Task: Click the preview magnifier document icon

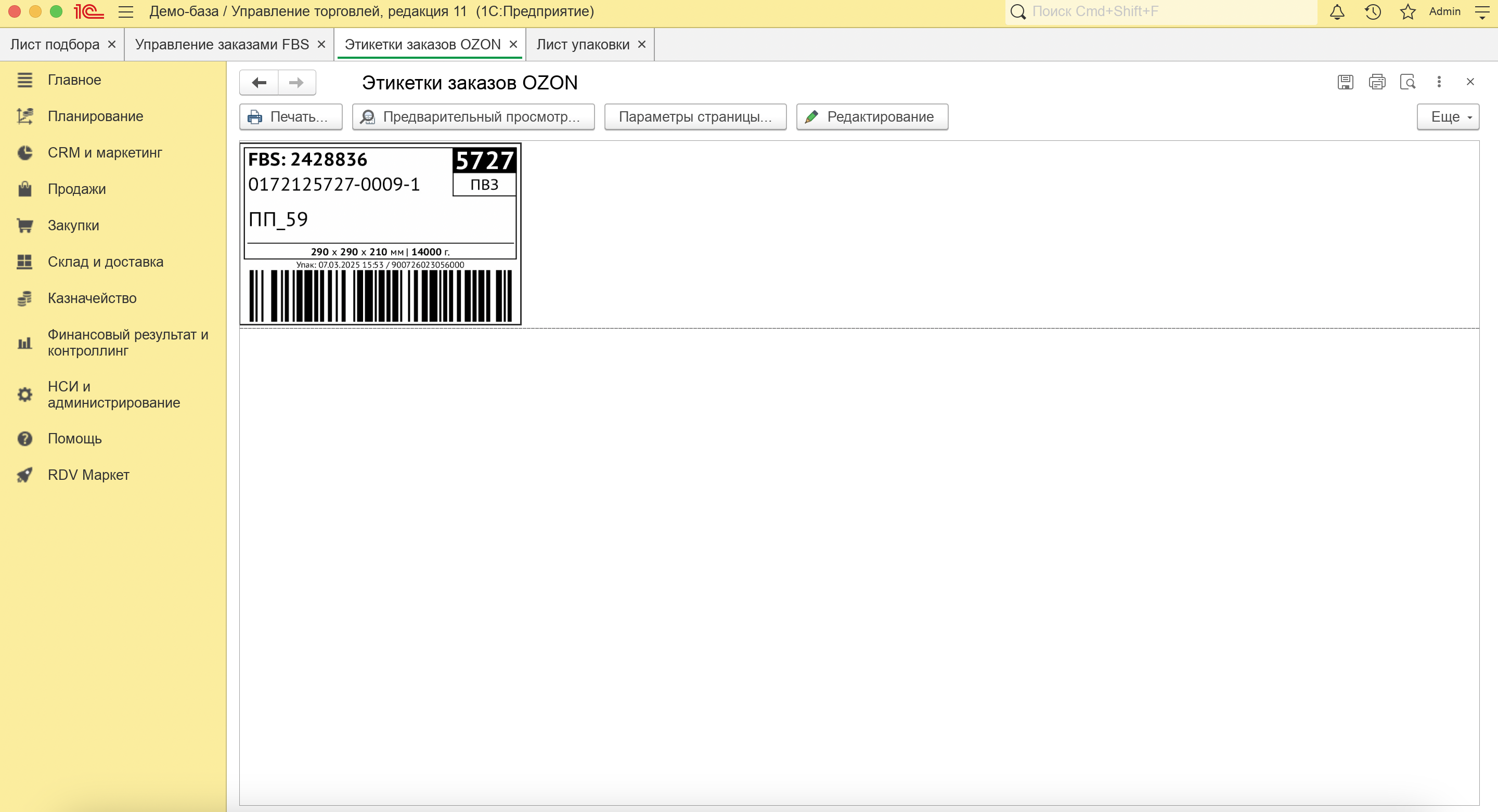Action: (1408, 82)
